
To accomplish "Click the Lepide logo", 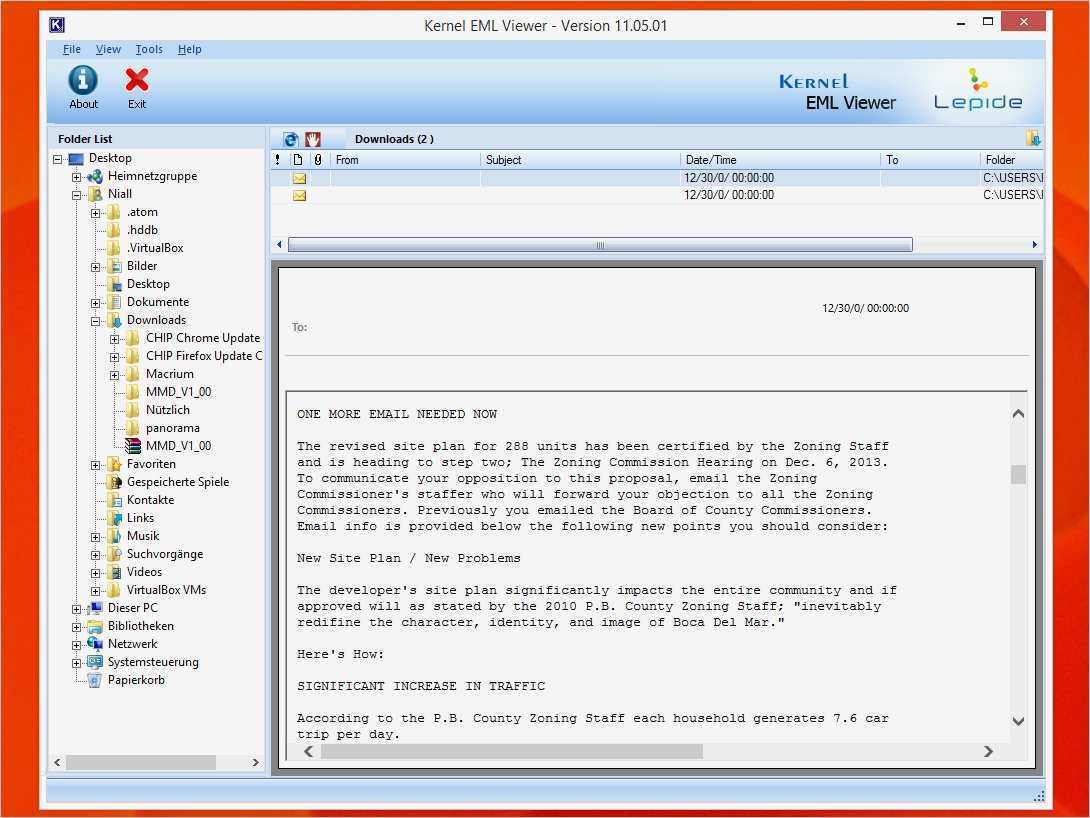I will point(978,90).
